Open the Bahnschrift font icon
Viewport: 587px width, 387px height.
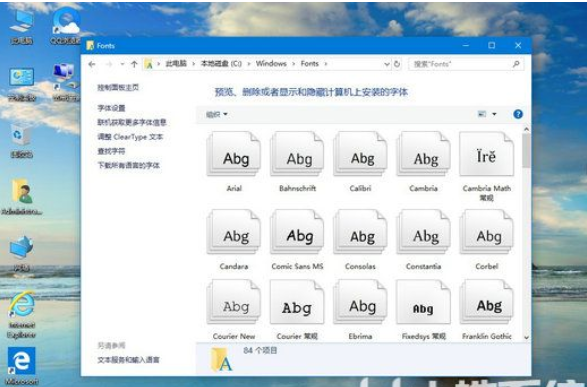[x=297, y=154]
